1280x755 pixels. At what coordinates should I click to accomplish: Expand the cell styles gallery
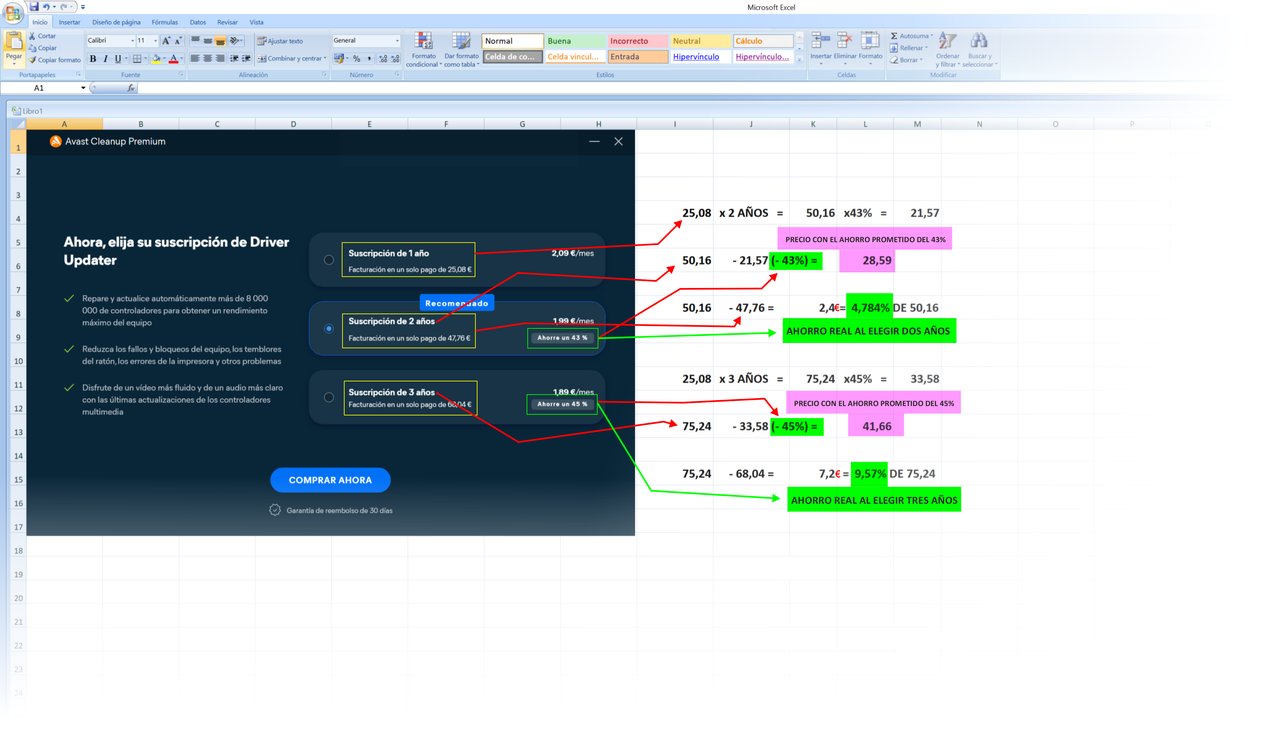pos(798,60)
